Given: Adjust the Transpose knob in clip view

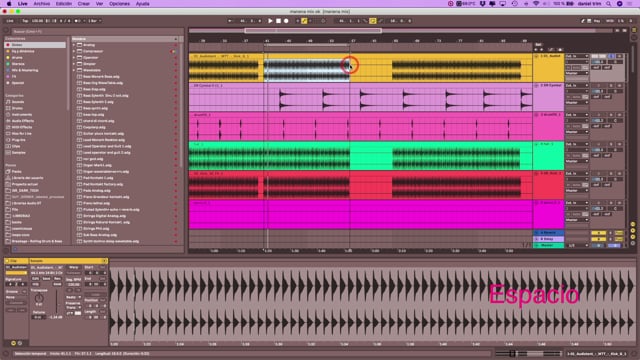Looking at the screenshot, I should point(39,298).
